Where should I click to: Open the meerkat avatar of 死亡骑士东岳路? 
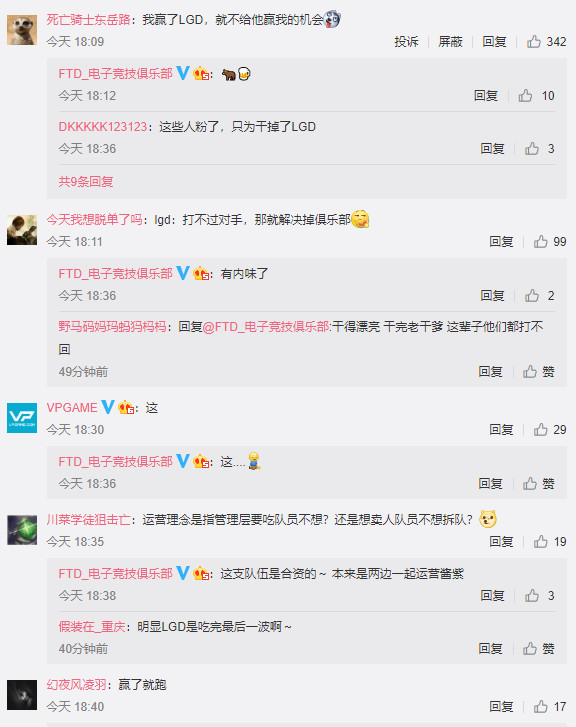point(22,30)
